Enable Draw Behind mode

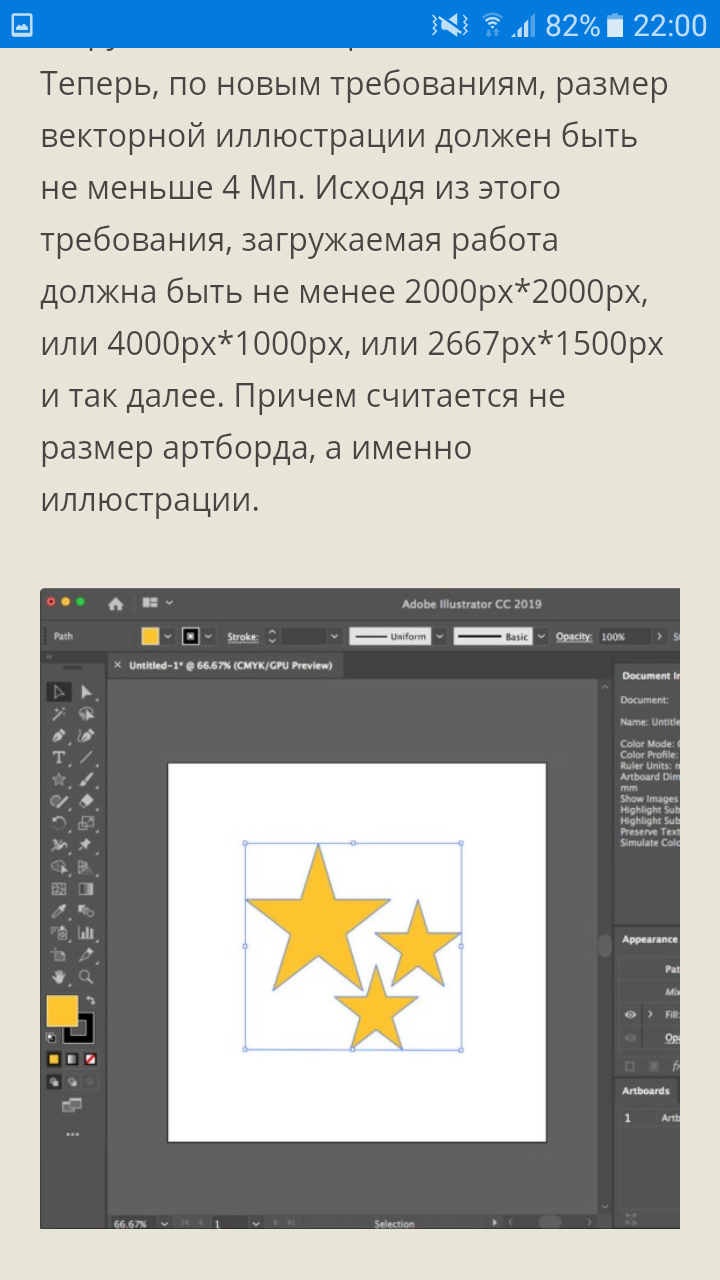pos(73,1082)
